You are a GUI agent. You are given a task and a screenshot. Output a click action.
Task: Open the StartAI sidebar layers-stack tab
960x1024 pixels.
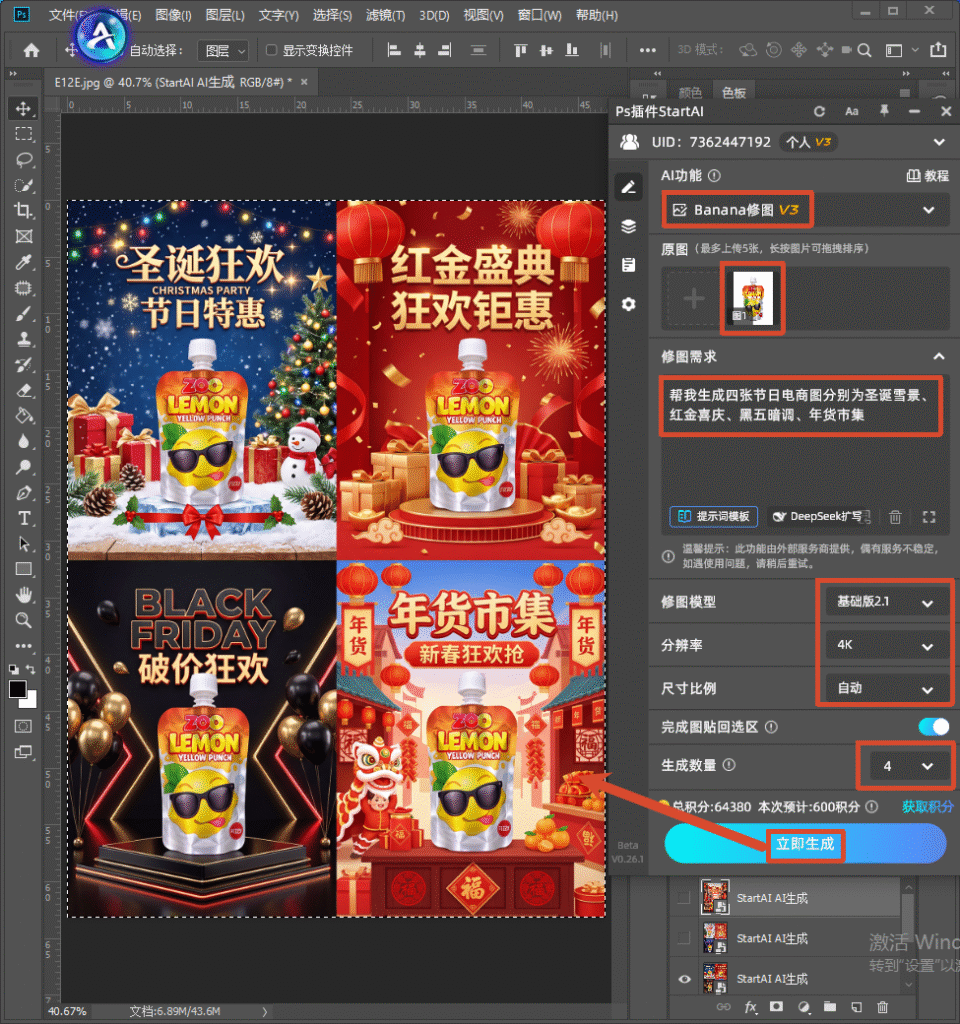click(x=628, y=226)
